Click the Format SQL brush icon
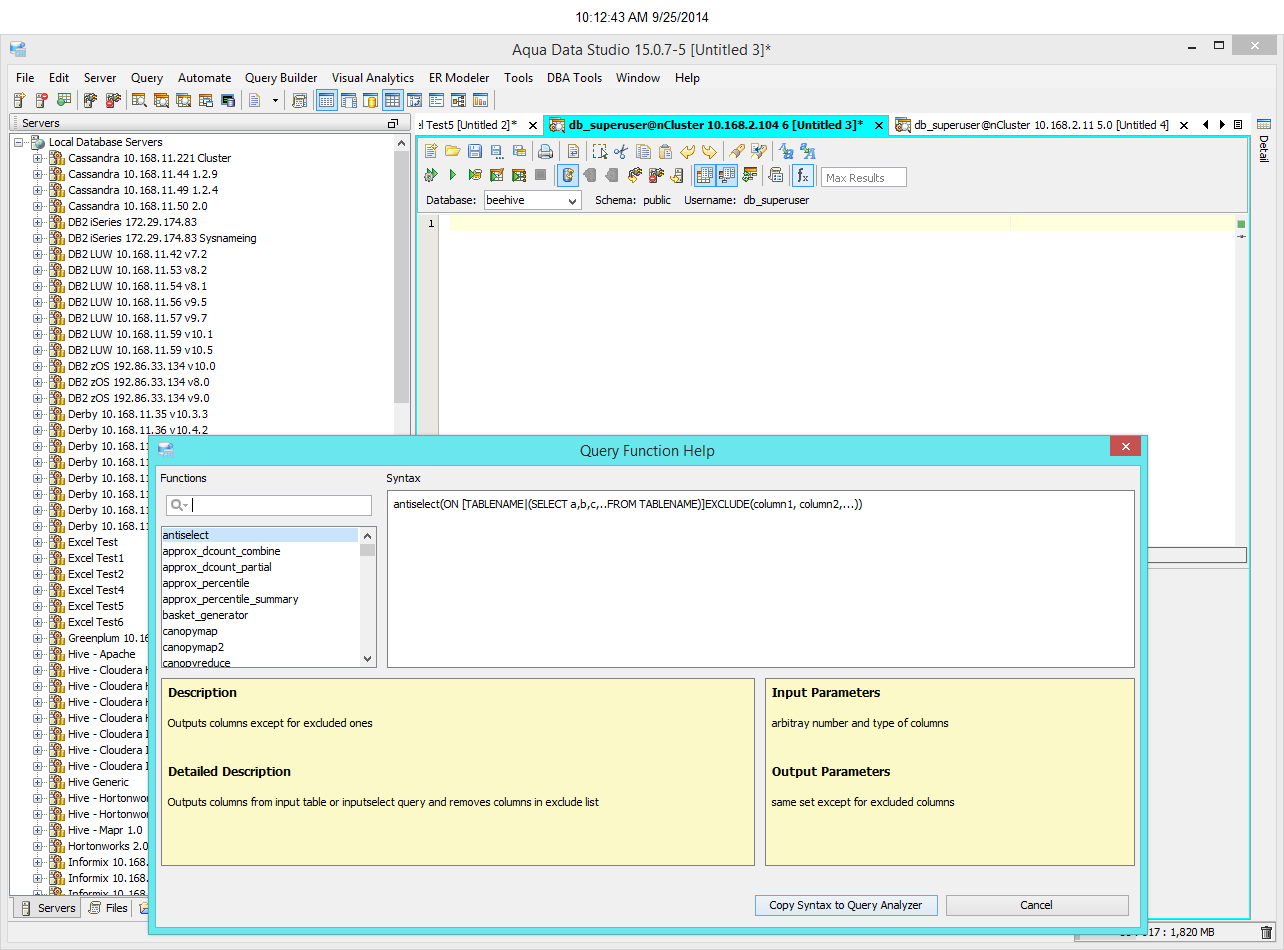 [736, 151]
